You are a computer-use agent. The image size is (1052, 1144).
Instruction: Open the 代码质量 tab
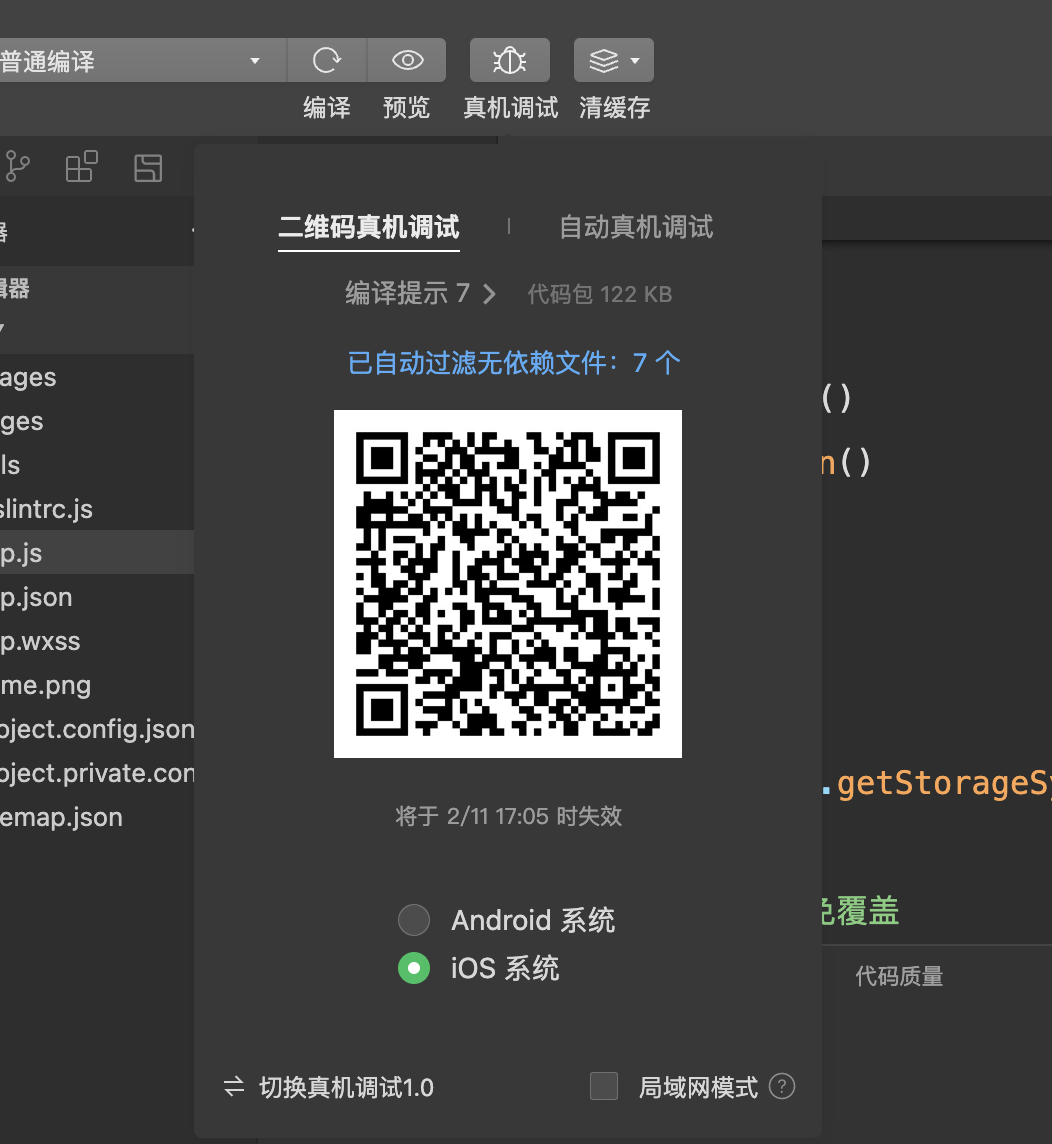(x=899, y=975)
